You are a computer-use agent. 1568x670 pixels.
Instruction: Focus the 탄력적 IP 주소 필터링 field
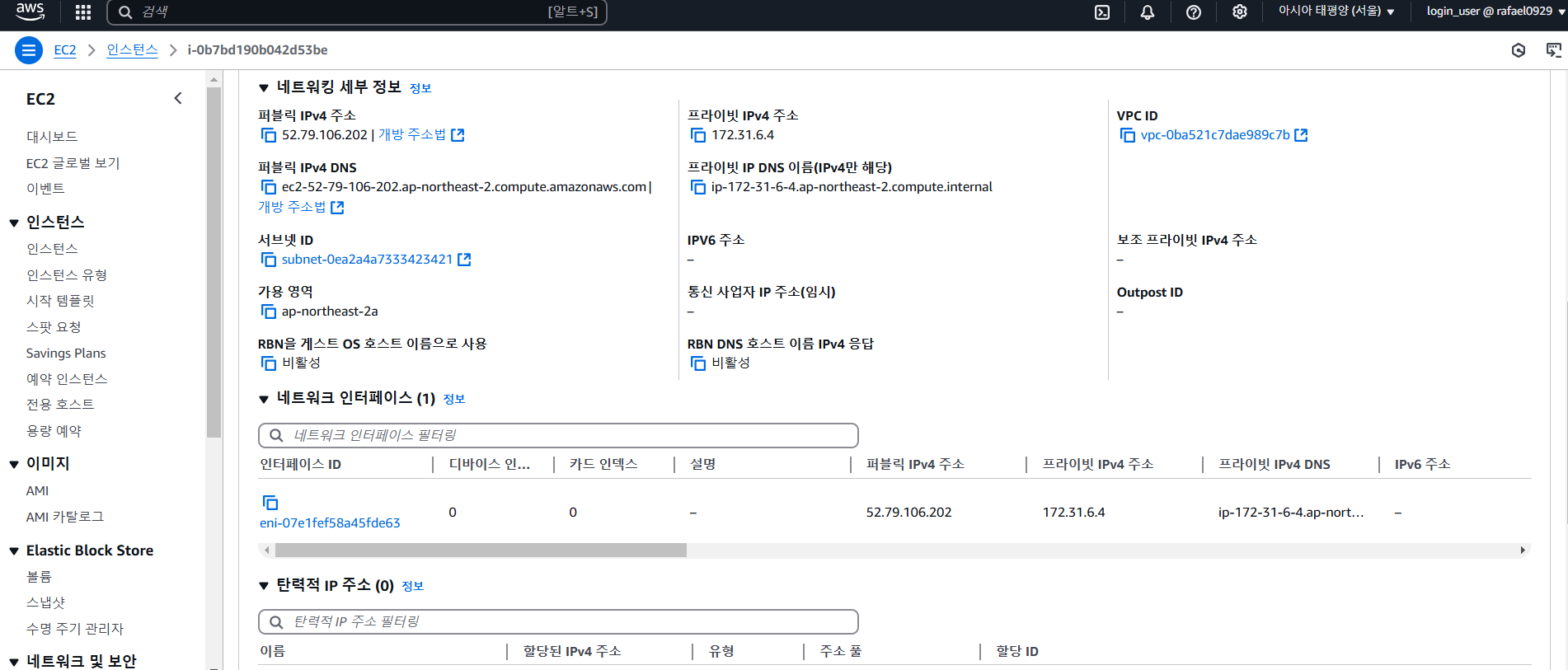[x=558, y=621]
